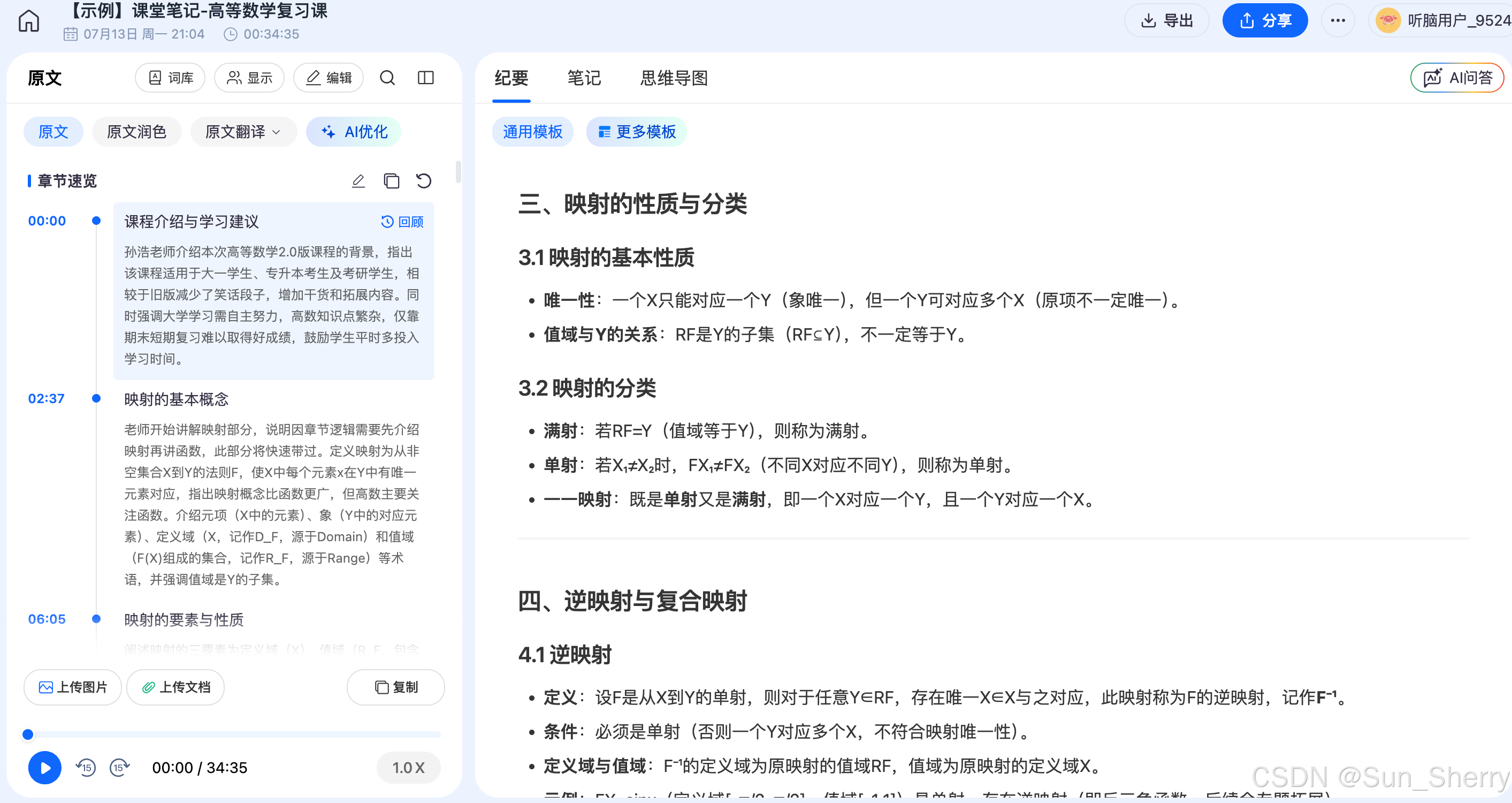
Task: Click the user avatar icon
Action: click(x=1387, y=20)
